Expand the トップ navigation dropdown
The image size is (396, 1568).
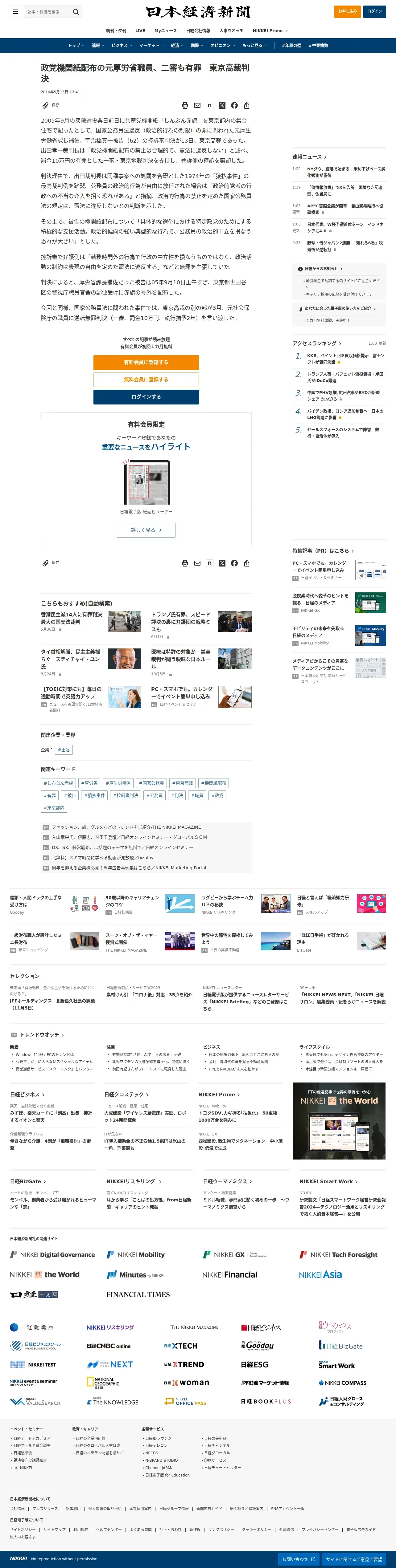pos(76,46)
